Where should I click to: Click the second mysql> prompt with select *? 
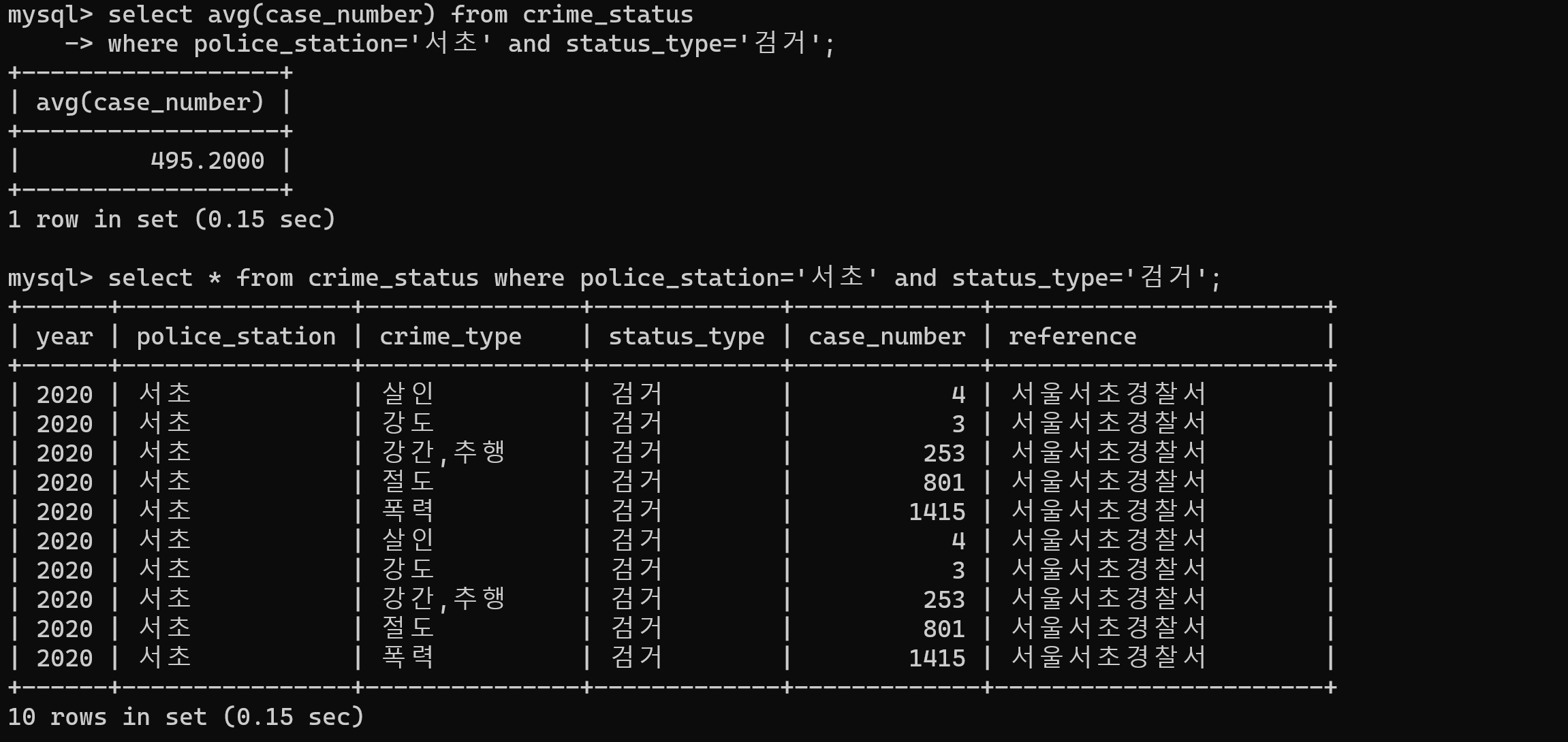pyautogui.click(x=50, y=278)
